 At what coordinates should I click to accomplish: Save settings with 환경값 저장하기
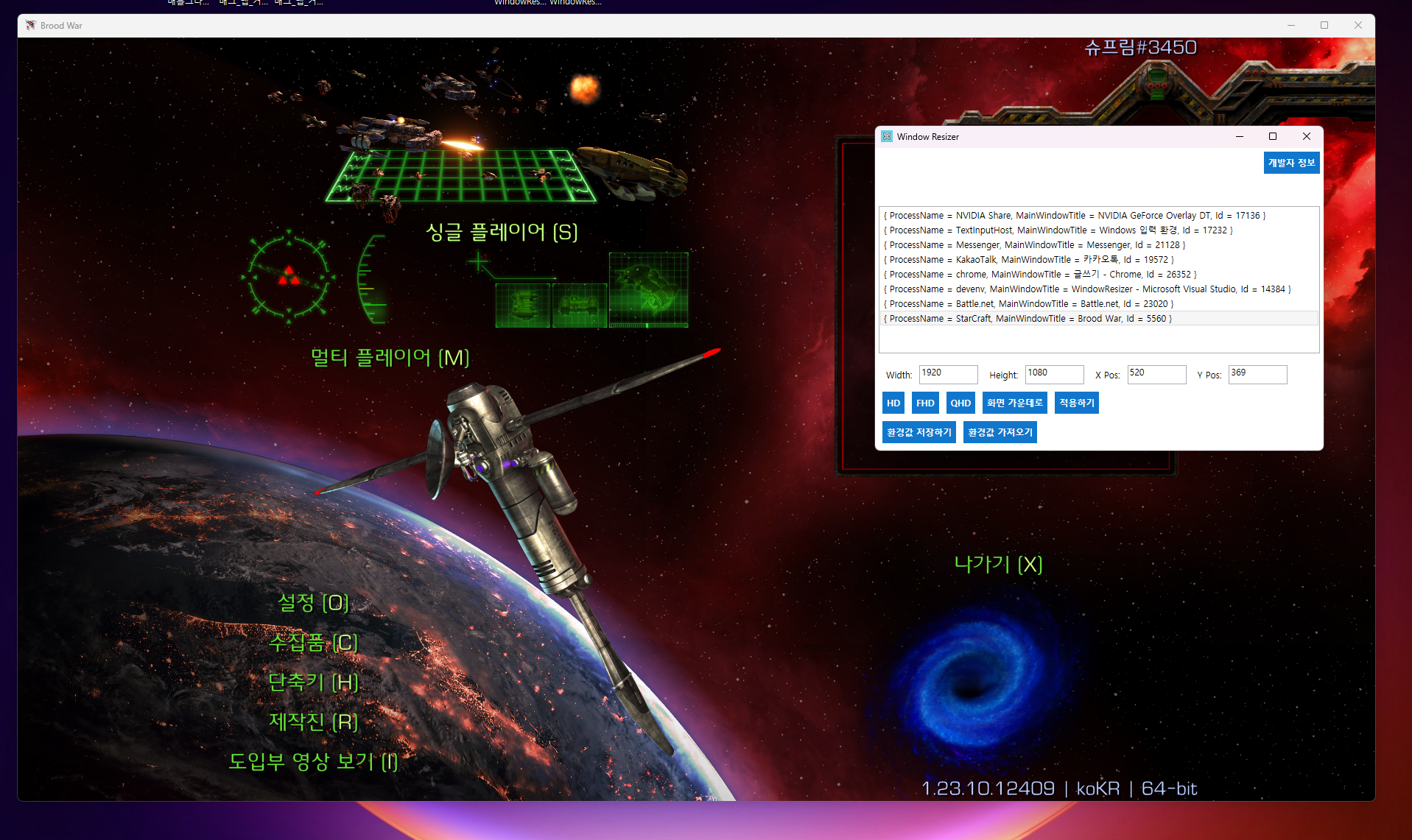coord(919,432)
